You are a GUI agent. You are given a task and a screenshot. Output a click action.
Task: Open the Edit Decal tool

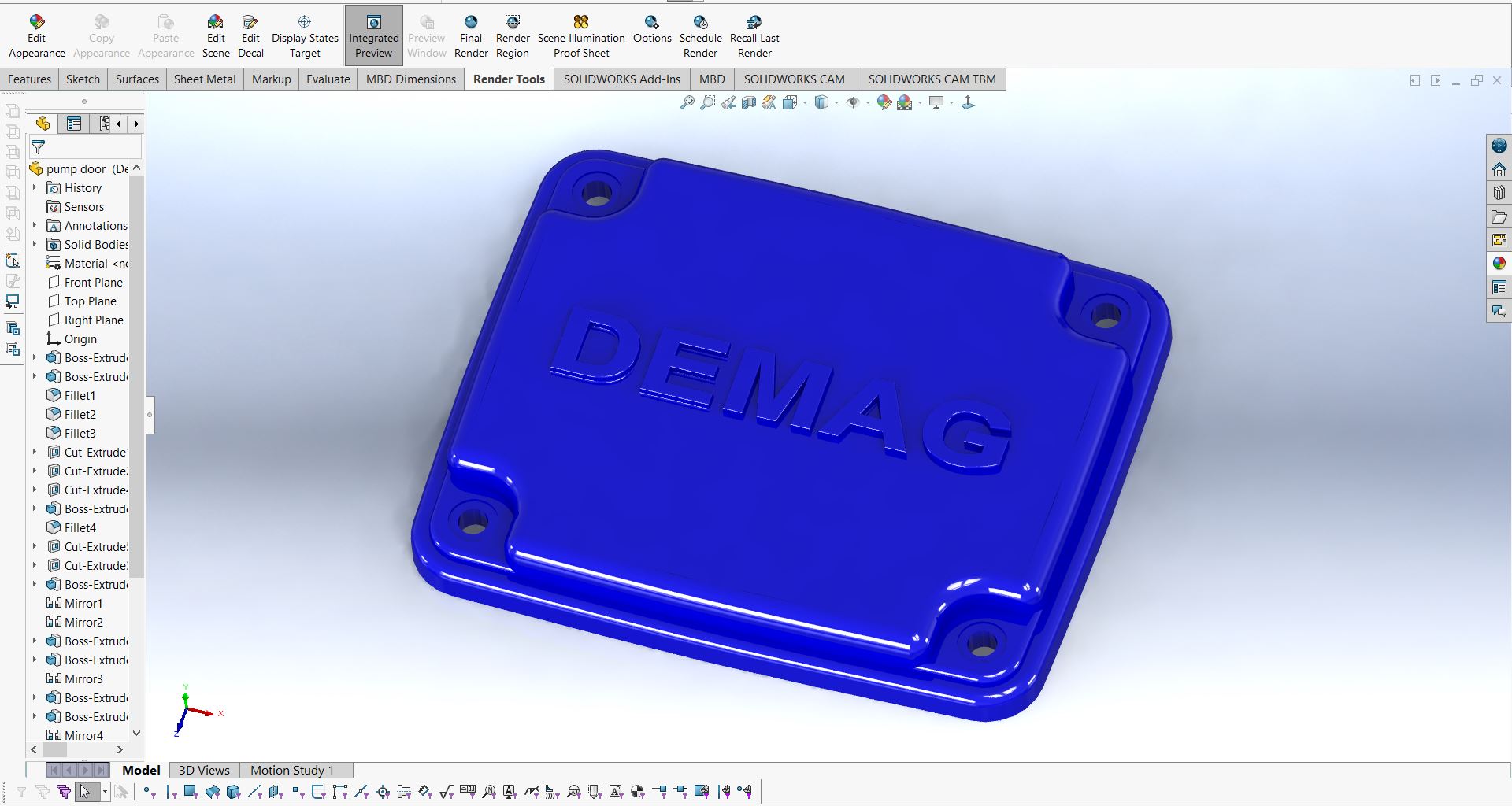250,36
